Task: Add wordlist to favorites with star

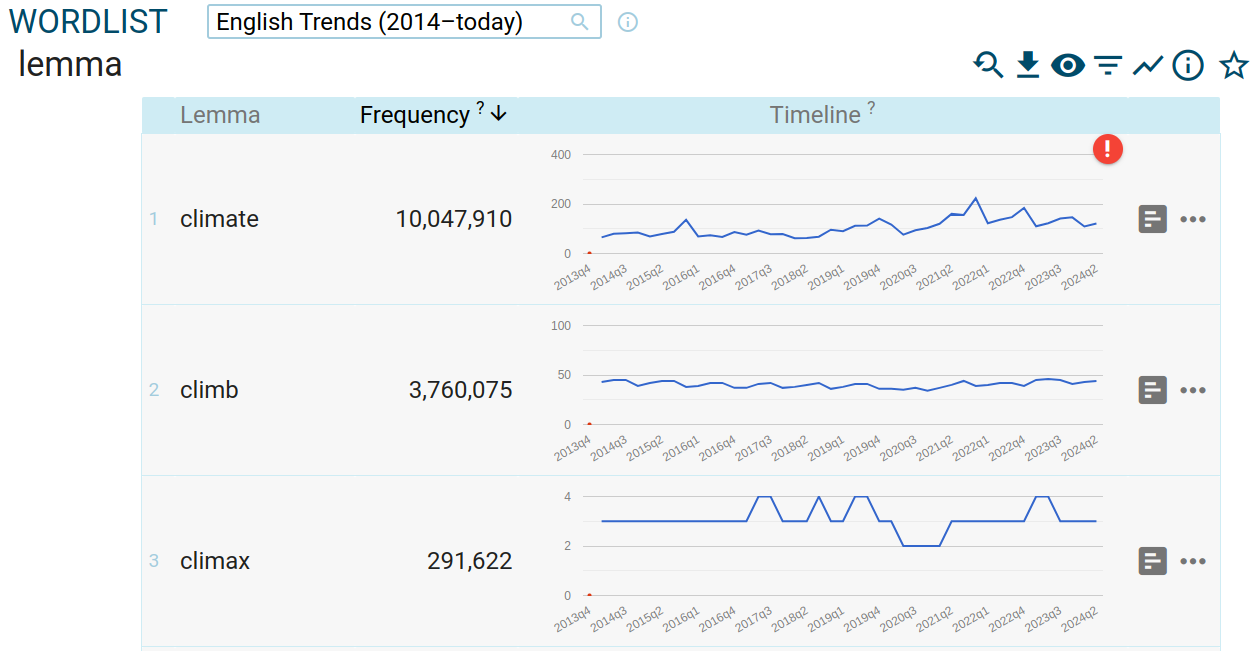Action: coord(1234,66)
